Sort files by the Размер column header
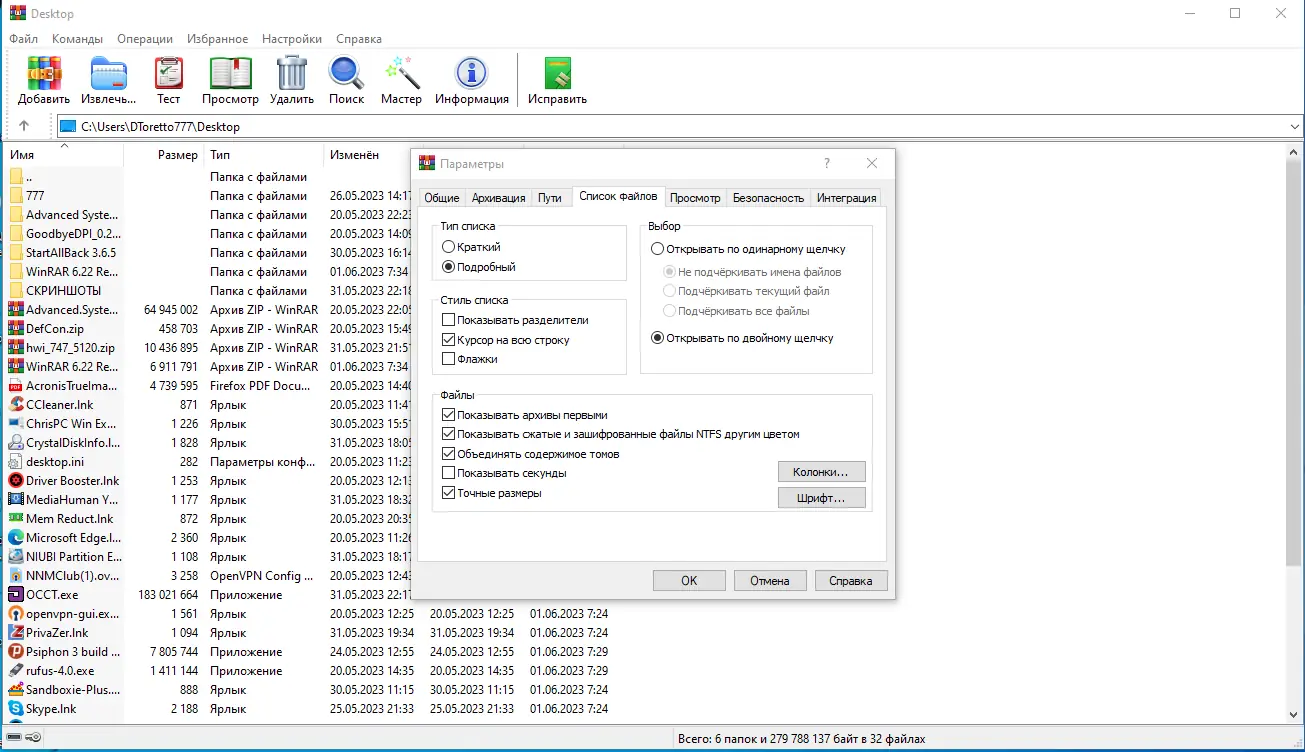The height and width of the screenshot is (752, 1305). point(177,155)
